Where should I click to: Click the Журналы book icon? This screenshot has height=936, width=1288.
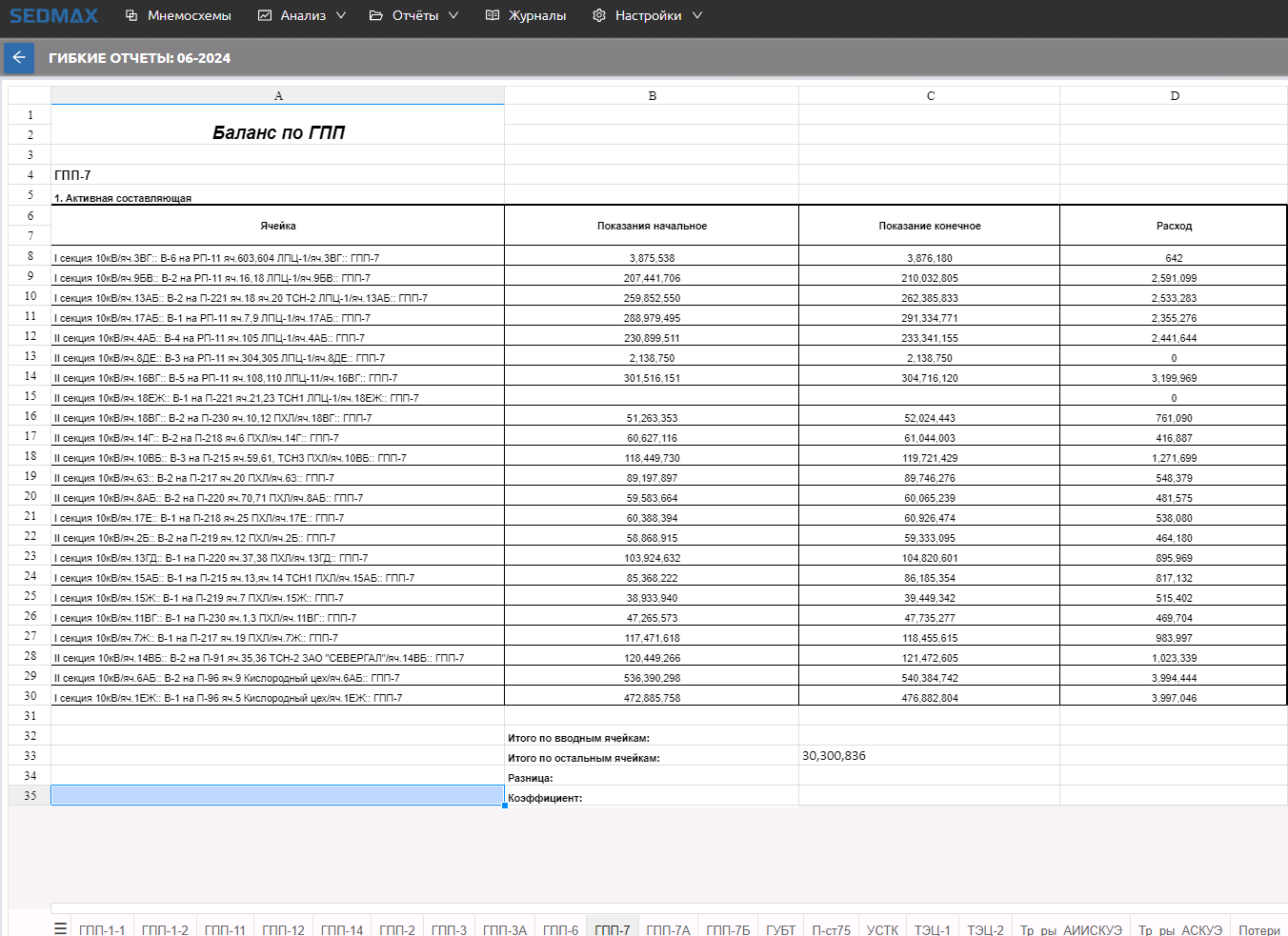(x=493, y=15)
